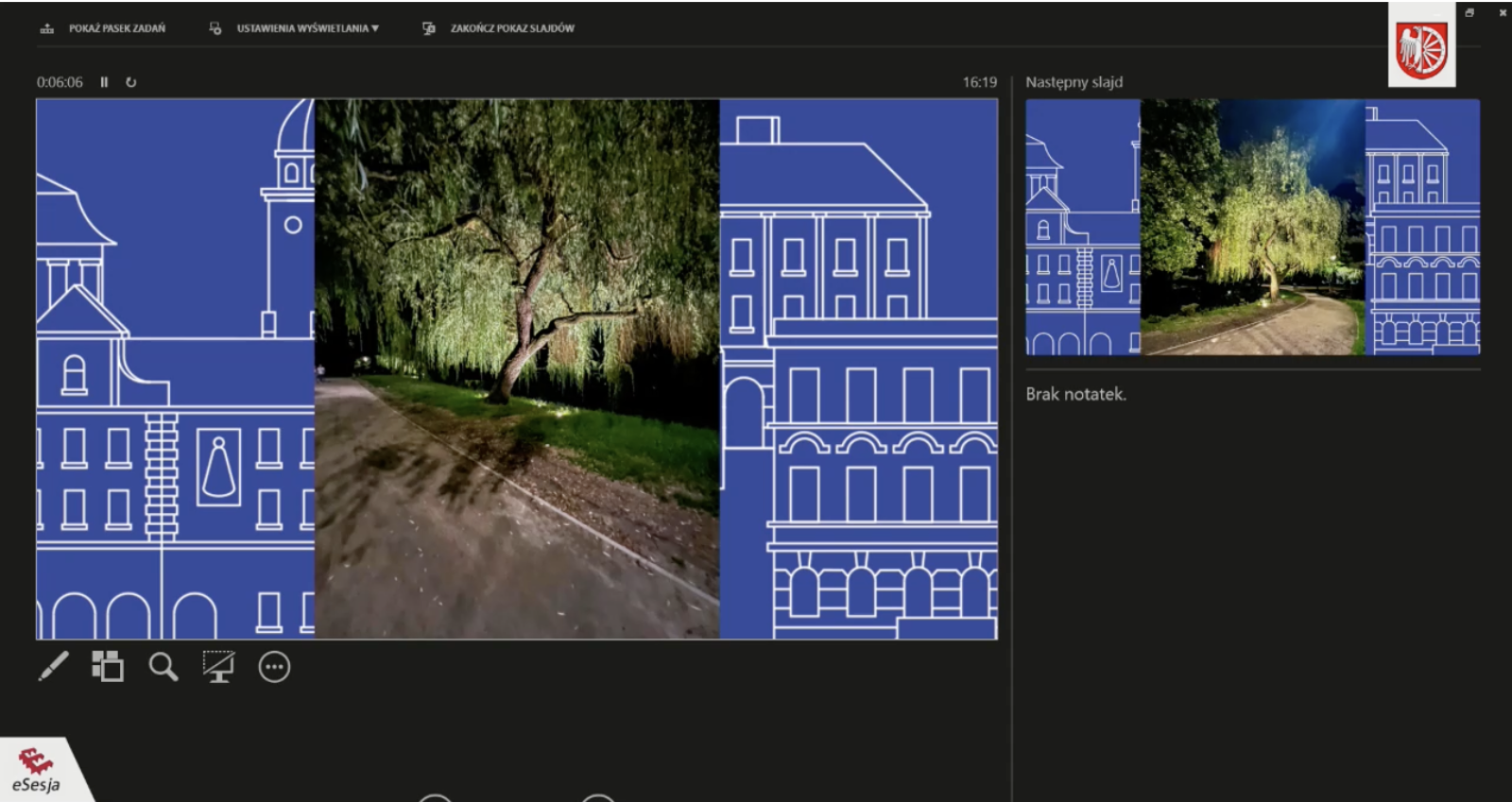Open the see all slides grid

(108, 667)
